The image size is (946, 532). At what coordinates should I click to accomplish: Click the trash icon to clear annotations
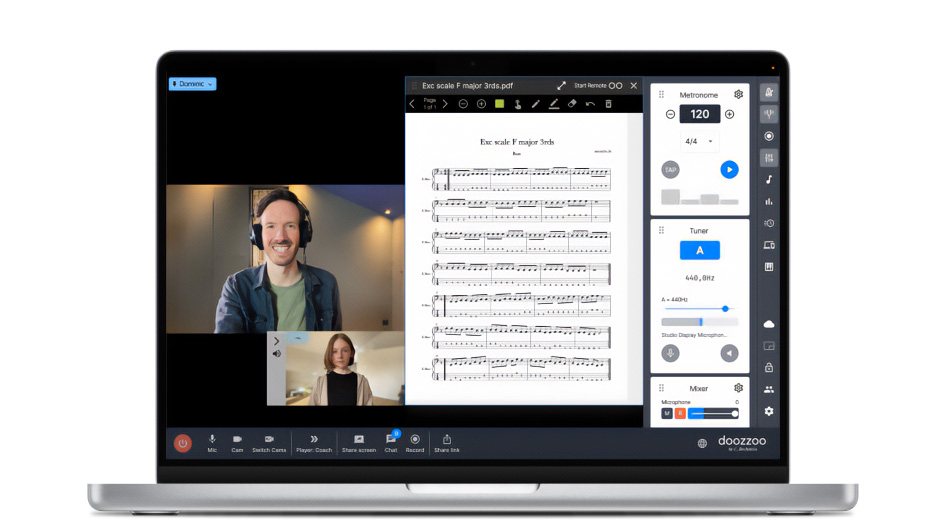(608, 104)
